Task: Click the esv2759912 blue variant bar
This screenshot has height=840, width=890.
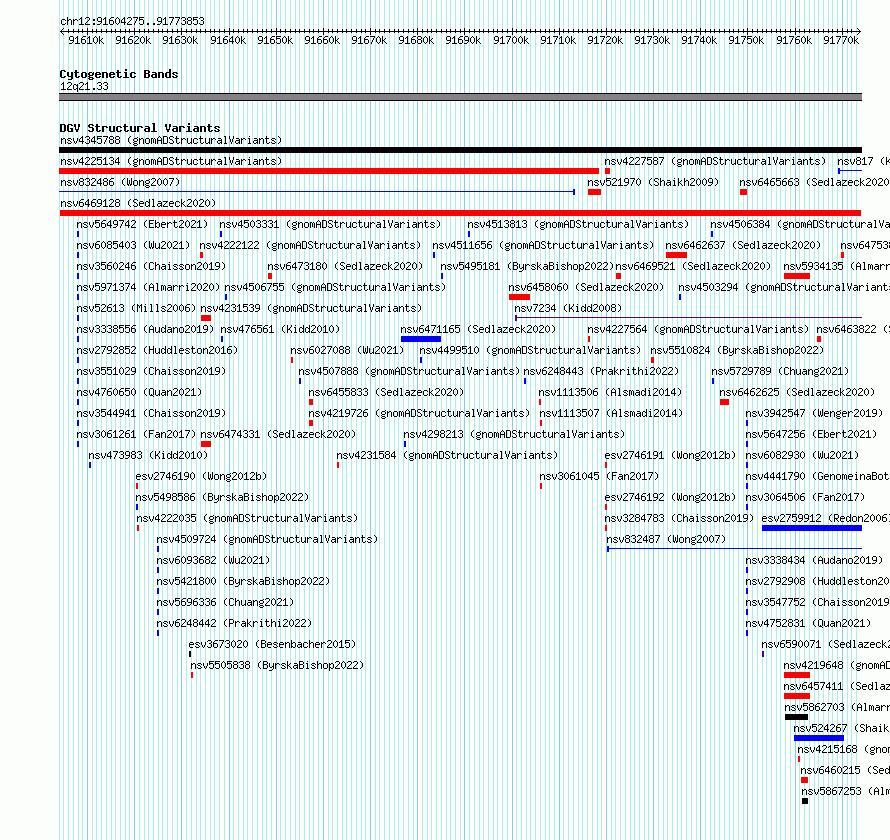Action: click(812, 528)
